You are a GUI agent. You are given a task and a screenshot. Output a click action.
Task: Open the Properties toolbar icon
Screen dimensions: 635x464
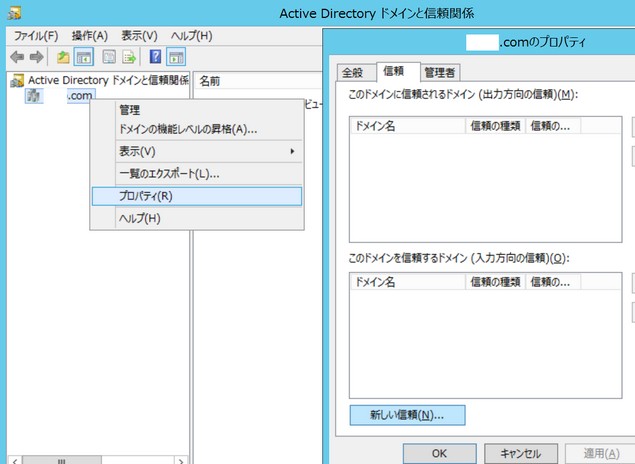[x=109, y=57]
